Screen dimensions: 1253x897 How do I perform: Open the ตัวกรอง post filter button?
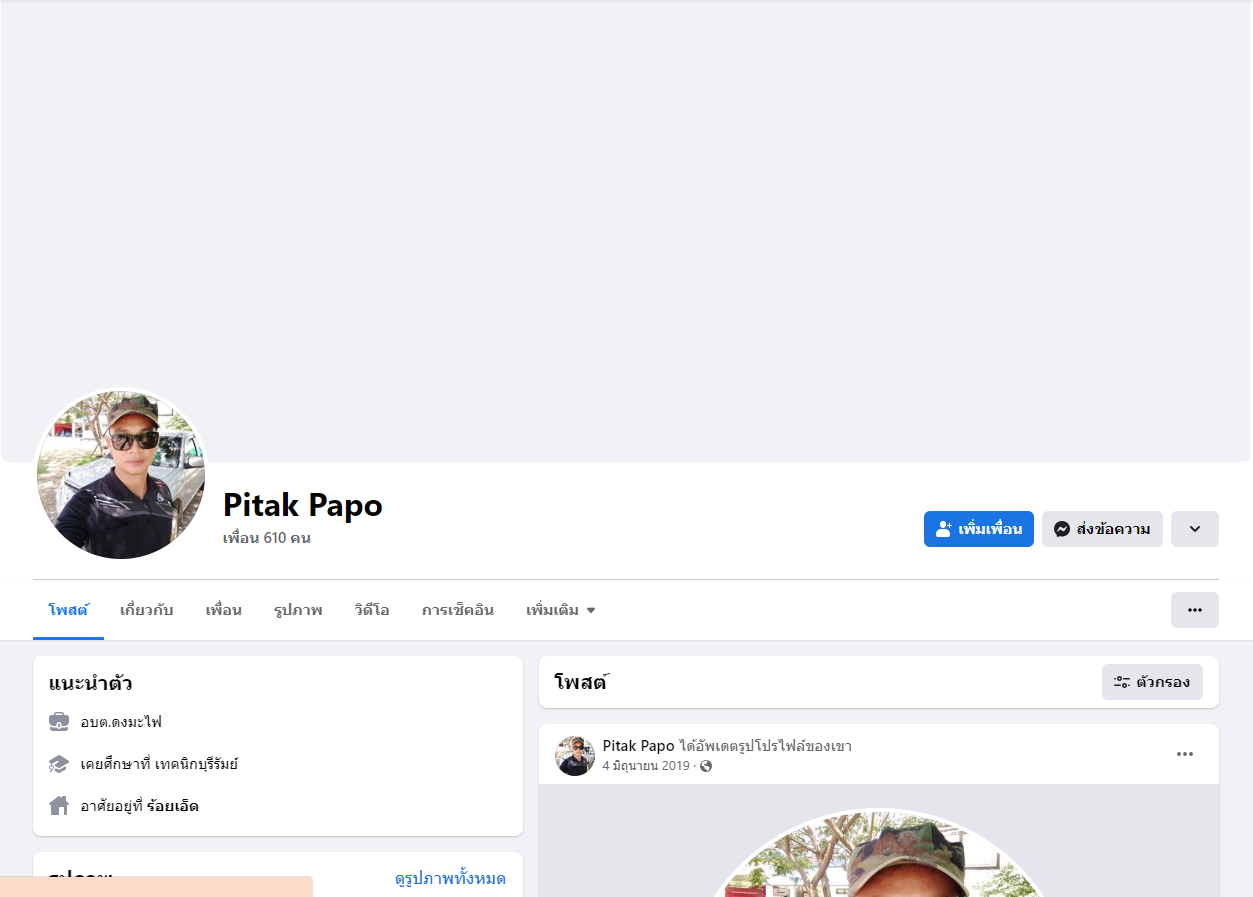pyautogui.click(x=1152, y=682)
